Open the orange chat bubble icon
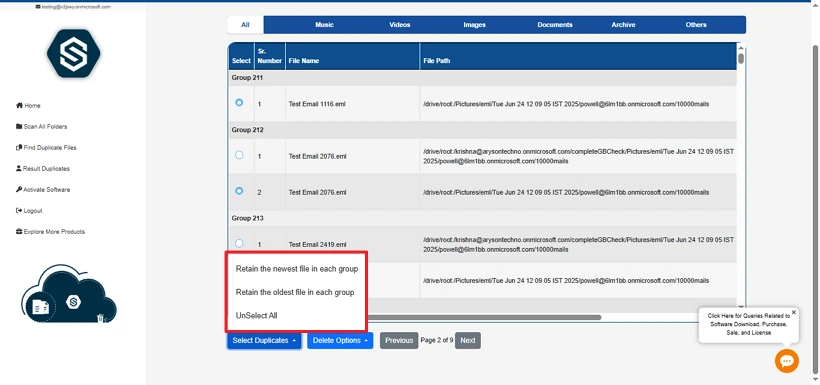The height and width of the screenshot is (385, 820). [x=787, y=361]
